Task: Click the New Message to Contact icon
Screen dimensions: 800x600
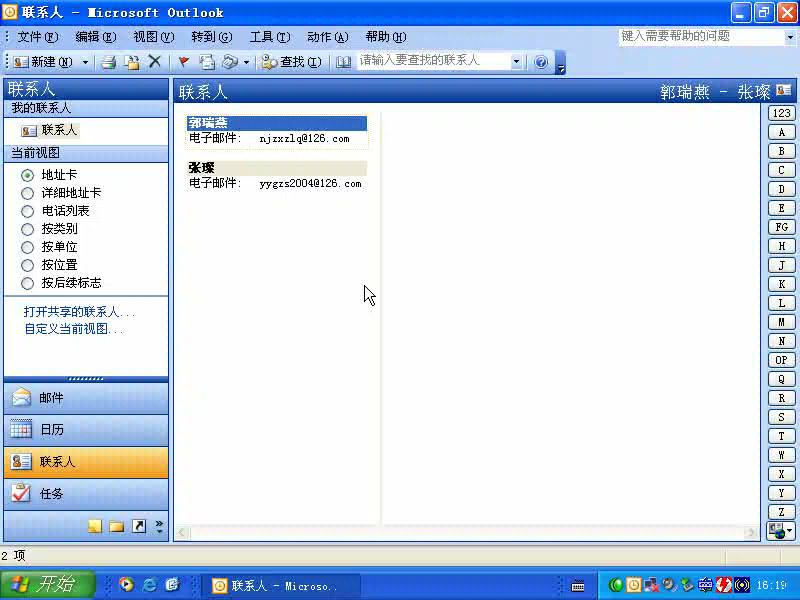Action: tap(207, 62)
